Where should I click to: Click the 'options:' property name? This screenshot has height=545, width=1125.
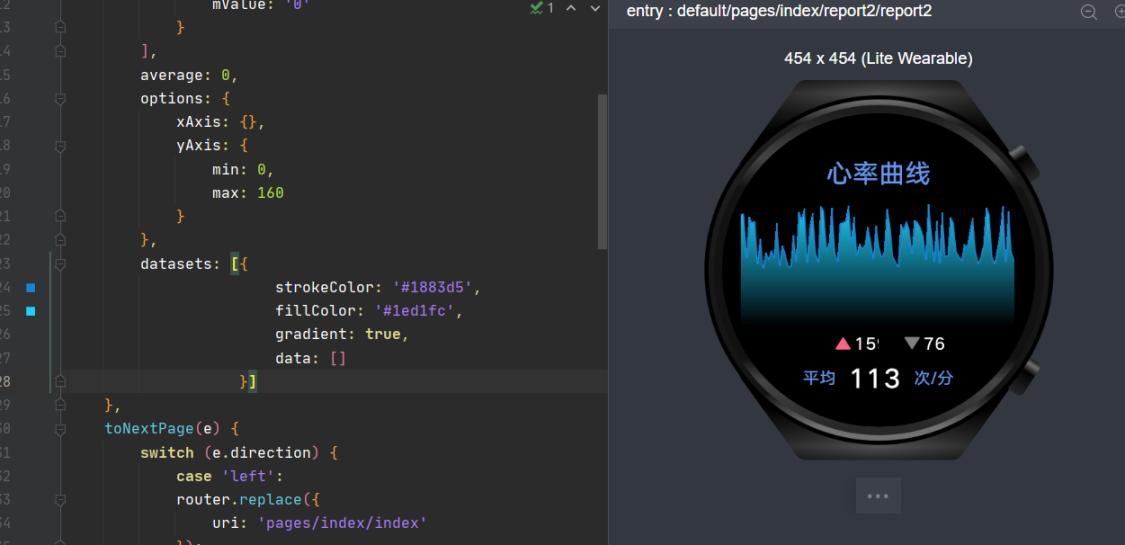point(176,98)
